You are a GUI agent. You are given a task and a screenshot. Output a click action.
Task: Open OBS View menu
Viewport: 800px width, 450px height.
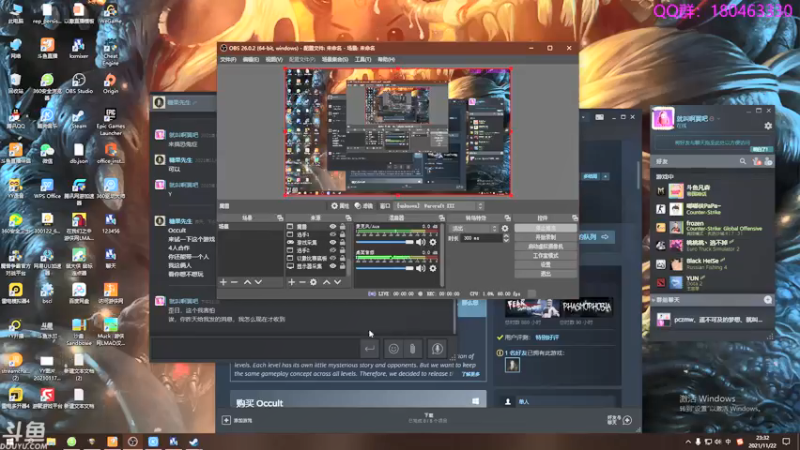click(273, 60)
